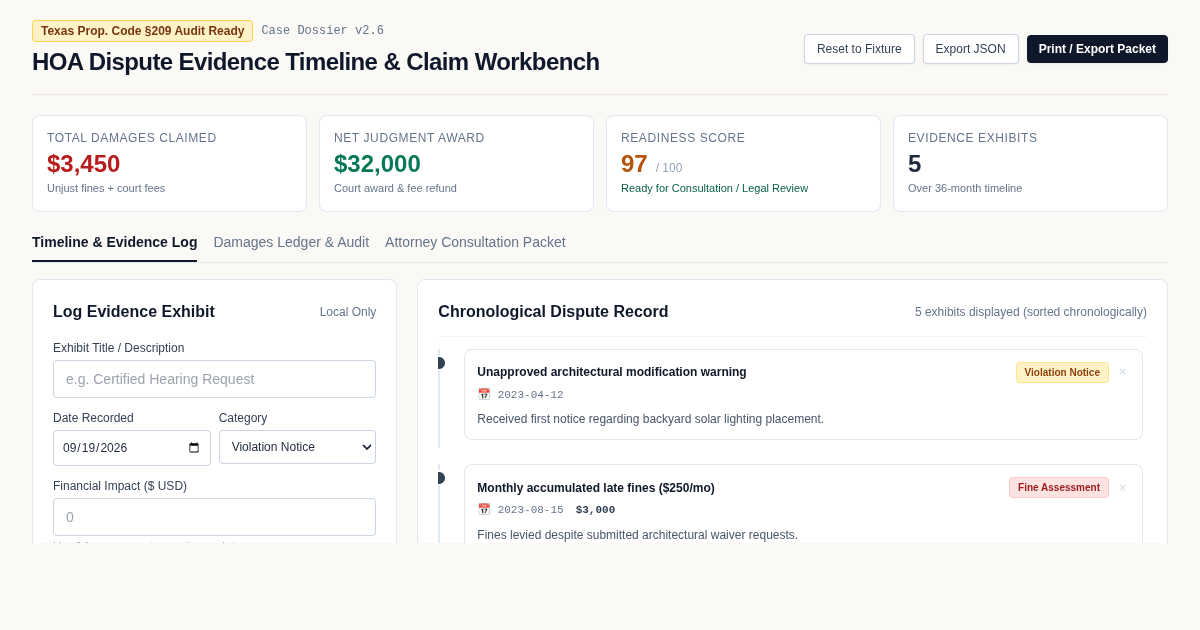Click '5 exhibits displayed (sorted chronologically)' text
Screen dimensions: 1200x630
coord(1031,312)
